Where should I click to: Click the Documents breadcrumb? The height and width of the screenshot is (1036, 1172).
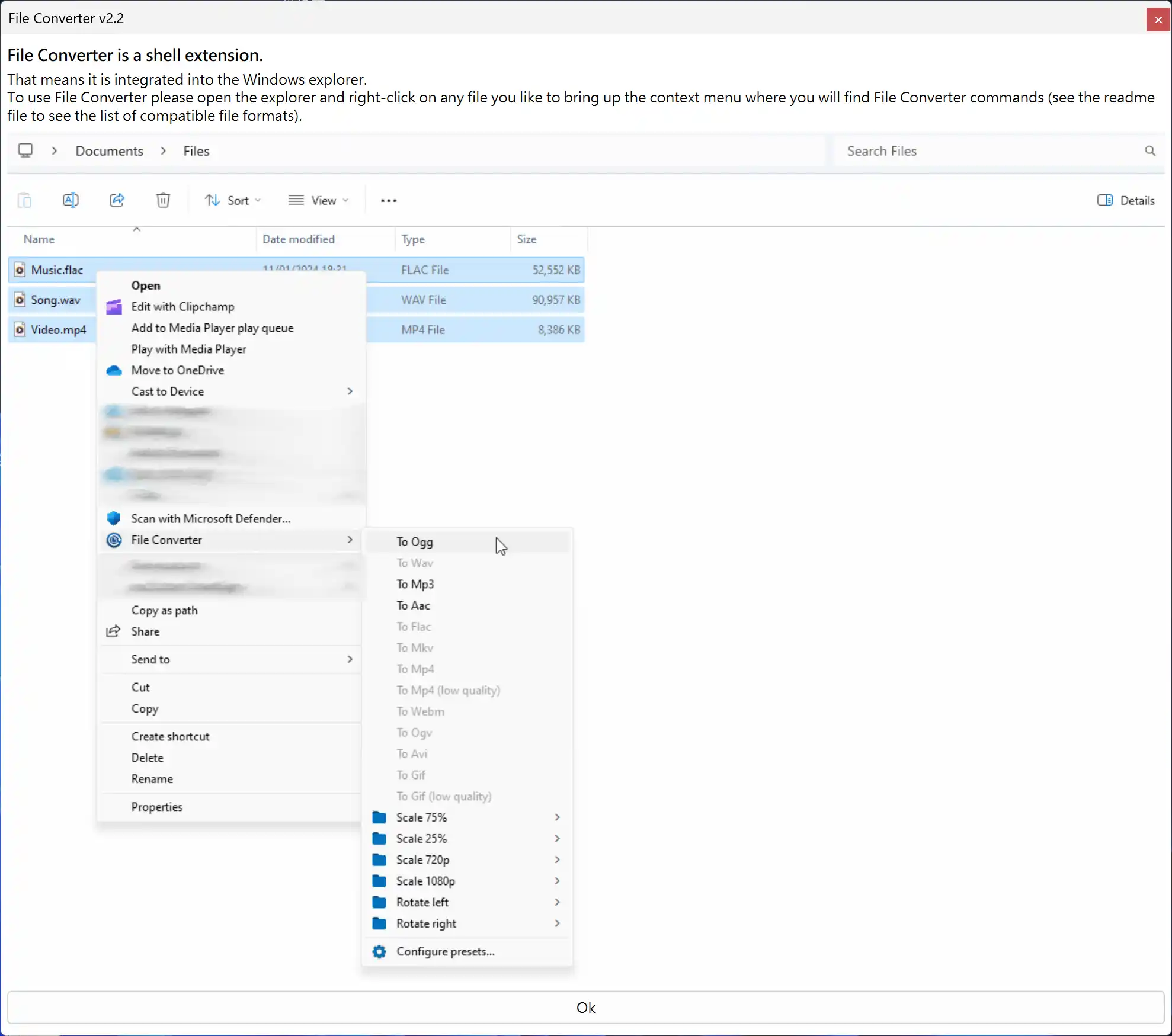[x=110, y=151]
